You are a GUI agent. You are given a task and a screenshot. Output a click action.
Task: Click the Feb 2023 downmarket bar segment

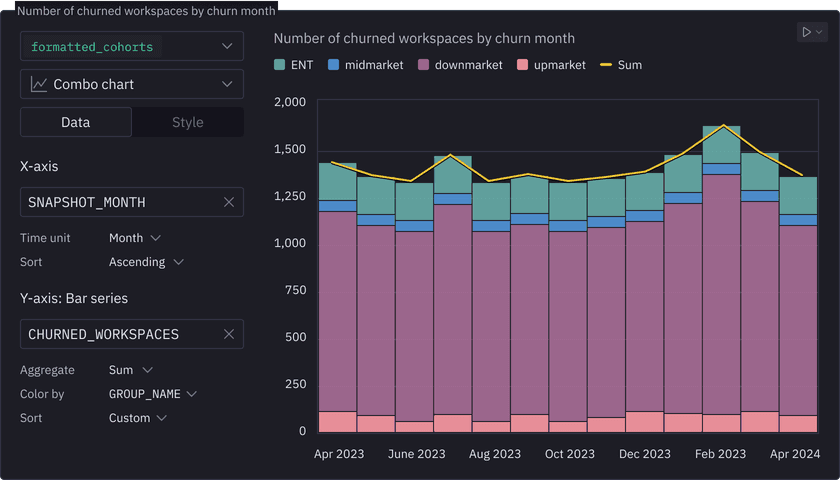[721, 290]
